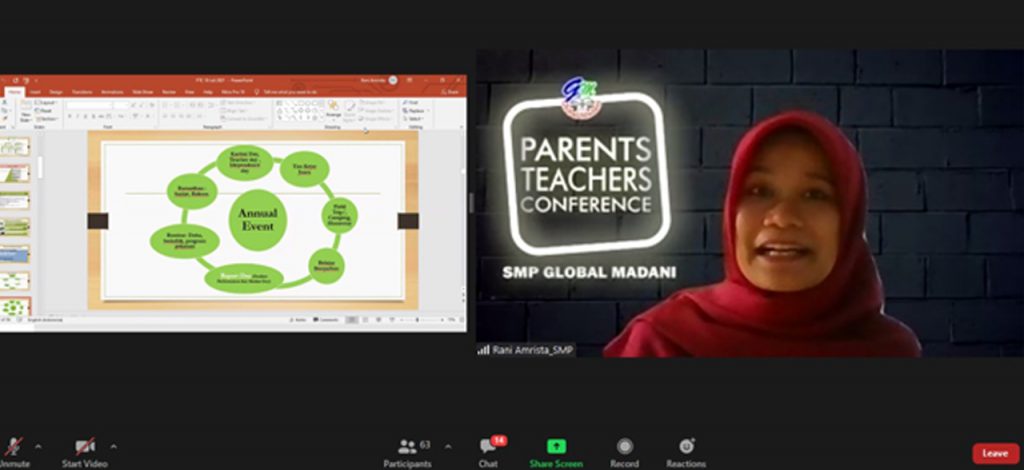Select the blue slide thumbnail
Image resolution: width=1024 pixels, height=470 pixels.
click(16, 254)
